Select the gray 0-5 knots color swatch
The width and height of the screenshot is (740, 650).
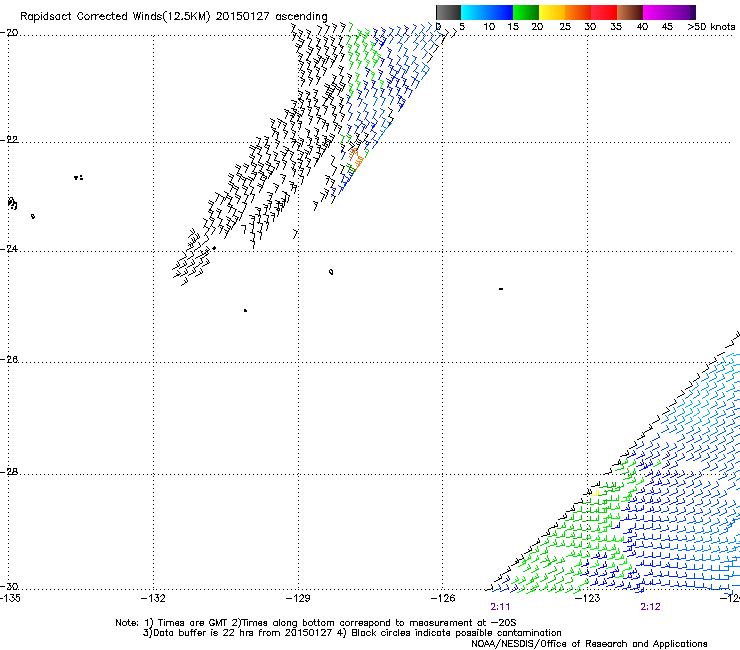(x=448, y=12)
